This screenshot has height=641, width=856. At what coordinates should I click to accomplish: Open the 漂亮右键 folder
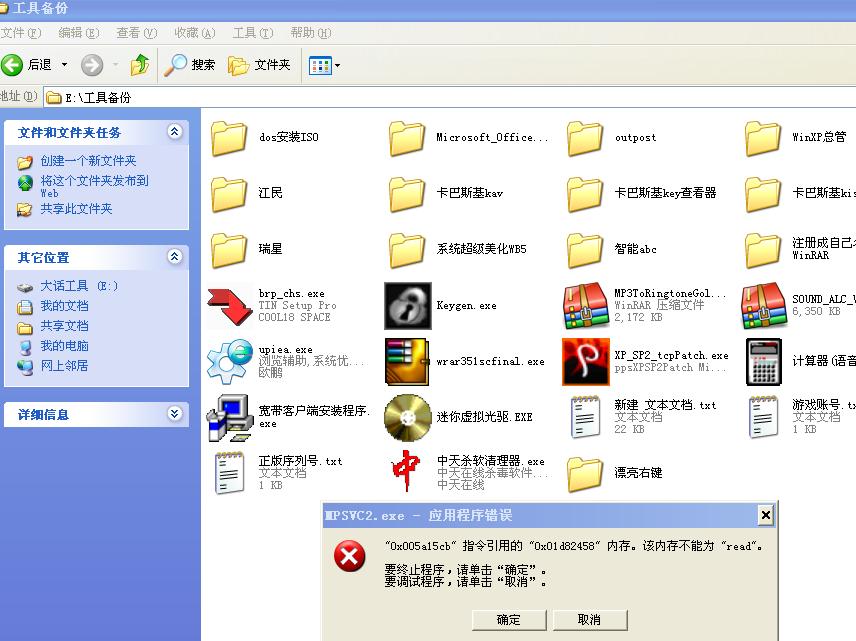(x=585, y=474)
